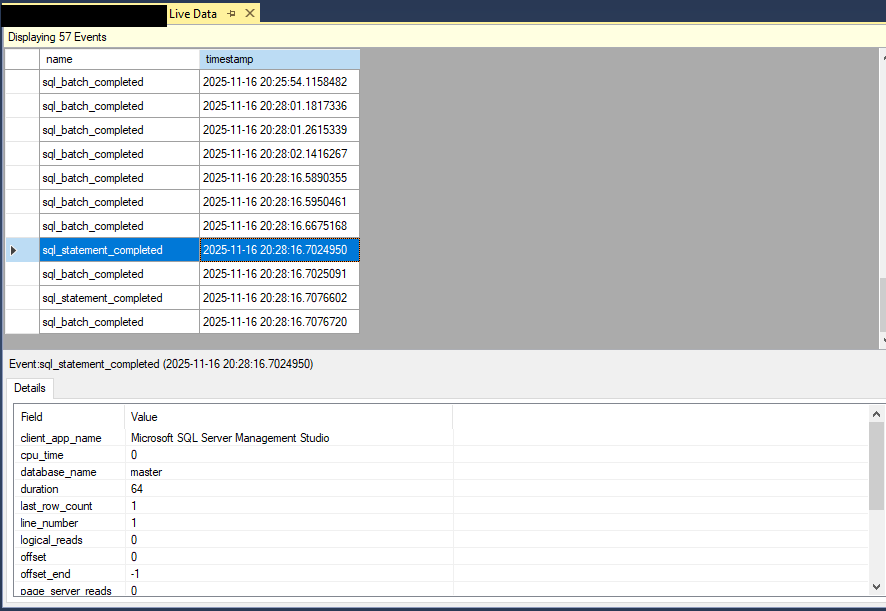Click the scroll-up arrow on the Details scrollbar
This screenshot has height=611, width=886.
click(x=875, y=412)
